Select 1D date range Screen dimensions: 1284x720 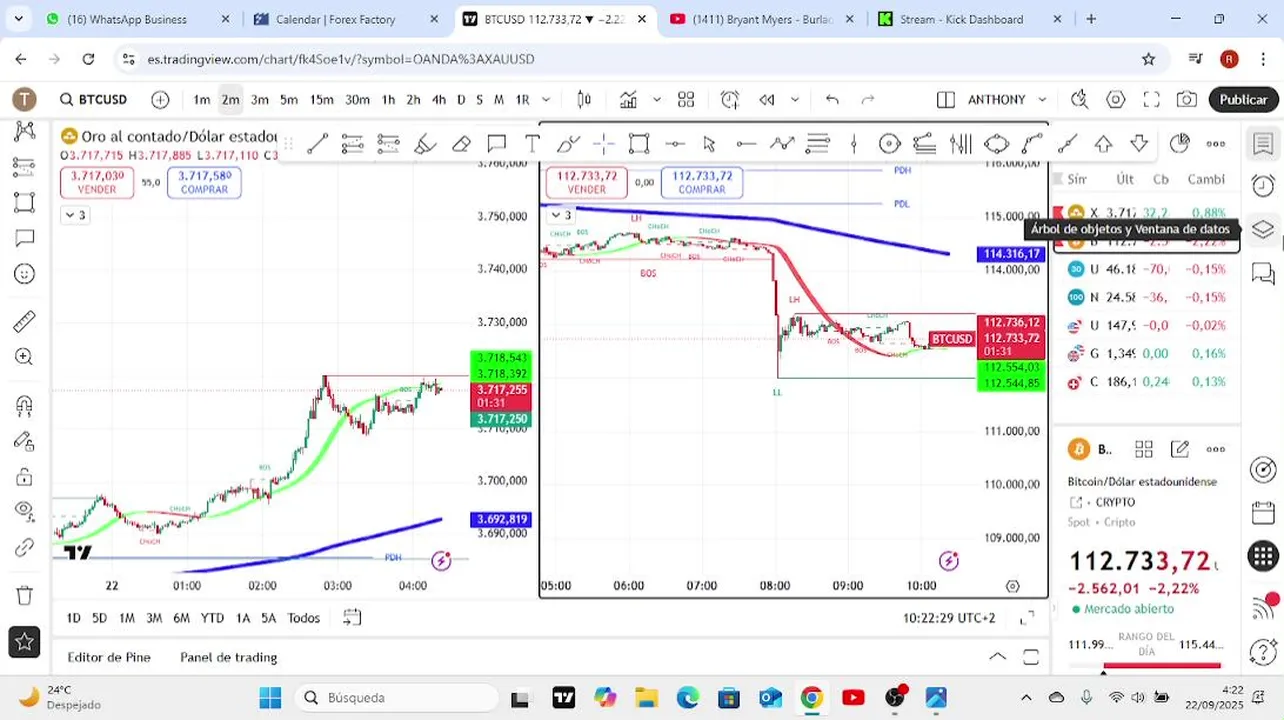click(73, 618)
